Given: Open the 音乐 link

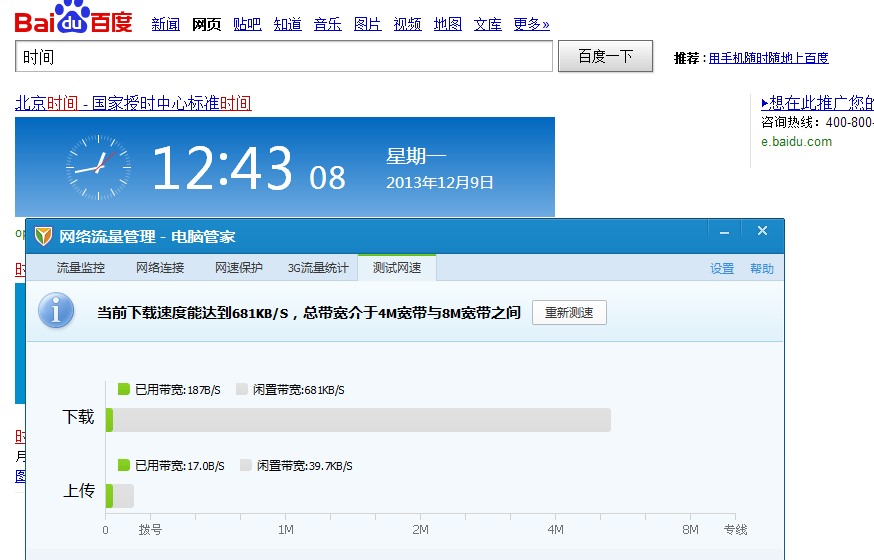Looking at the screenshot, I should point(328,24).
